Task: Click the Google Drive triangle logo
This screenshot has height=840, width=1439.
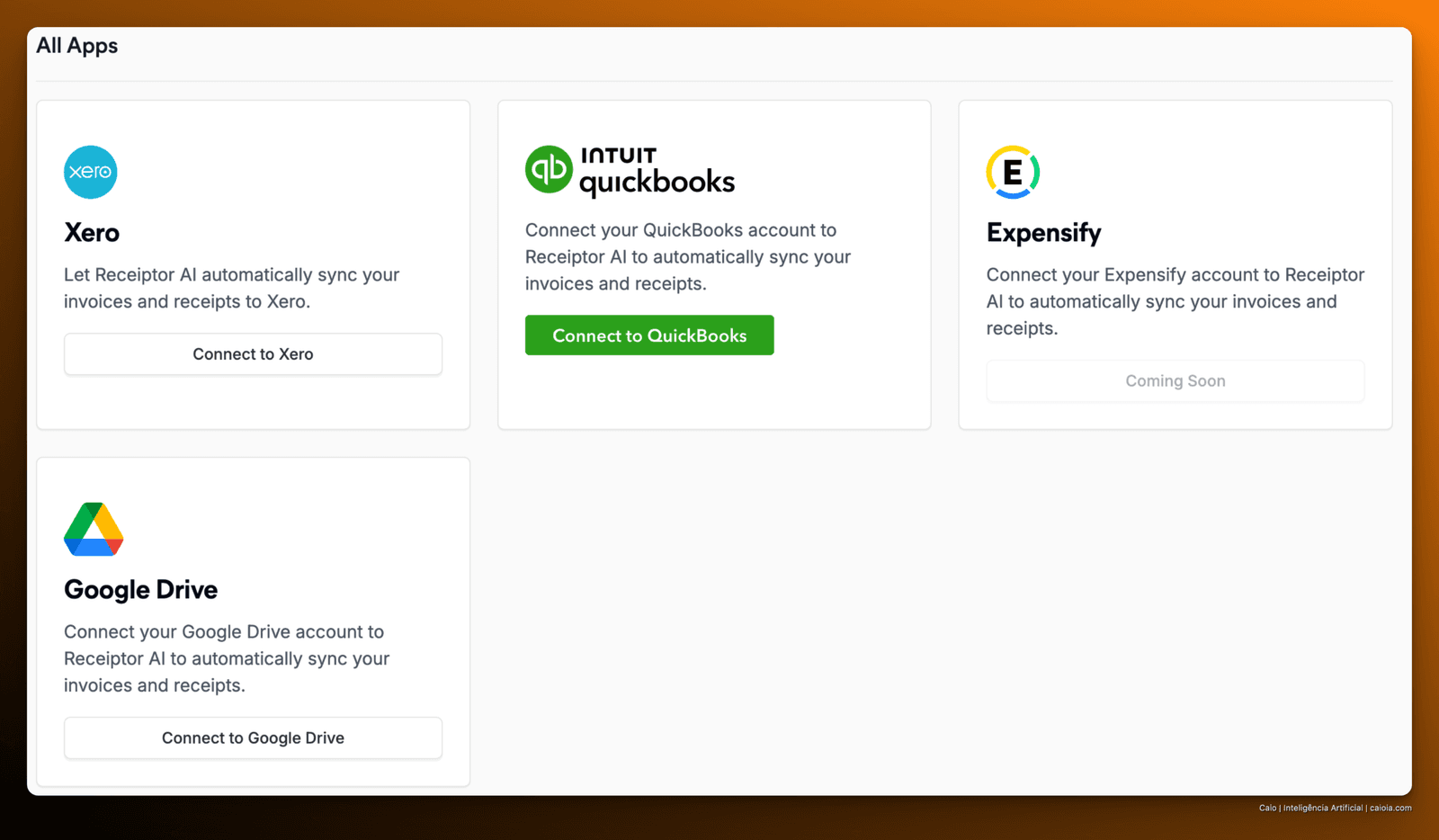Action: (x=94, y=529)
